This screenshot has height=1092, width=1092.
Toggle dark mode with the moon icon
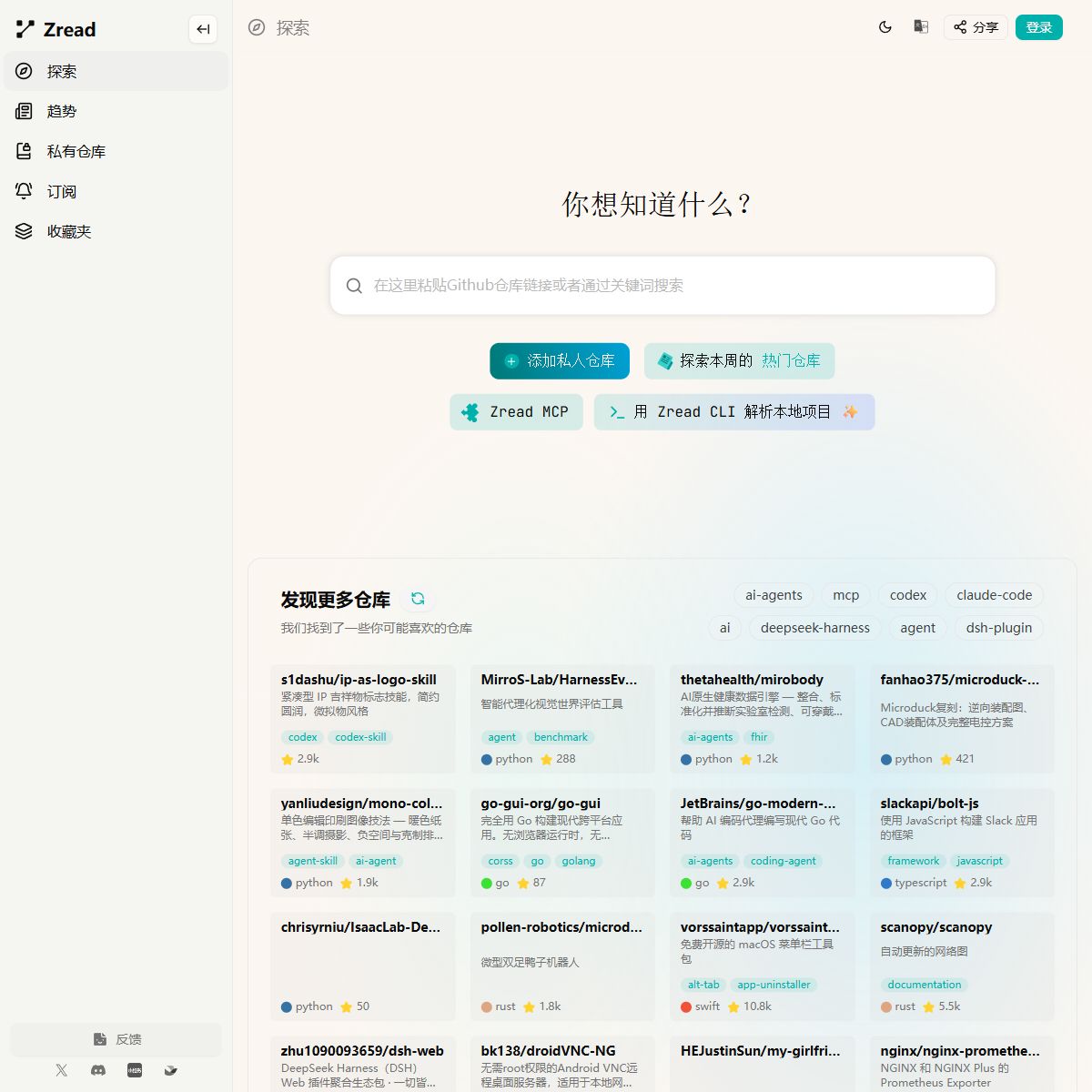[885, 27]
